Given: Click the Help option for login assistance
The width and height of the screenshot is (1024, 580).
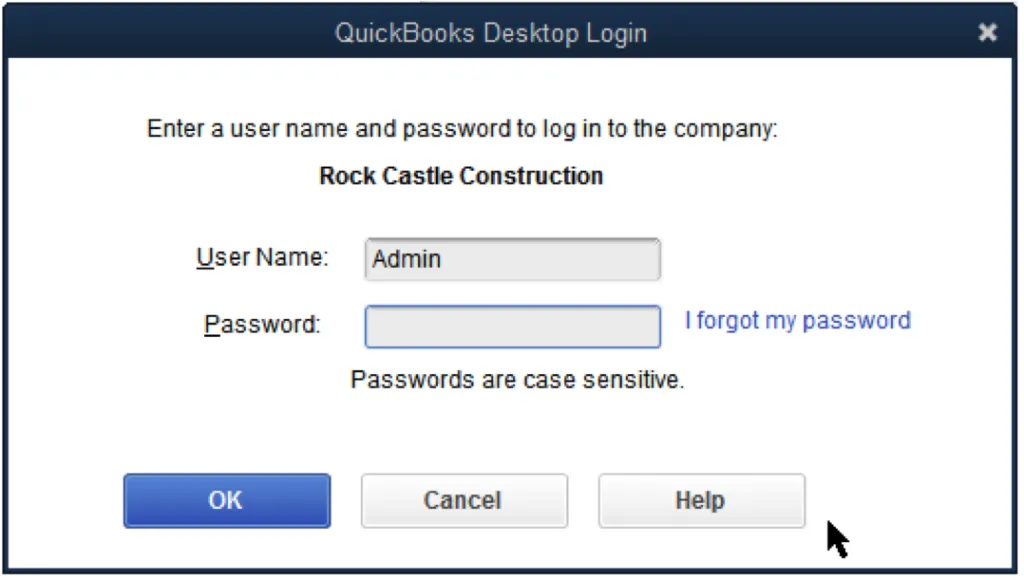Looking at the screenshot, I should click(x=700, y=500).
